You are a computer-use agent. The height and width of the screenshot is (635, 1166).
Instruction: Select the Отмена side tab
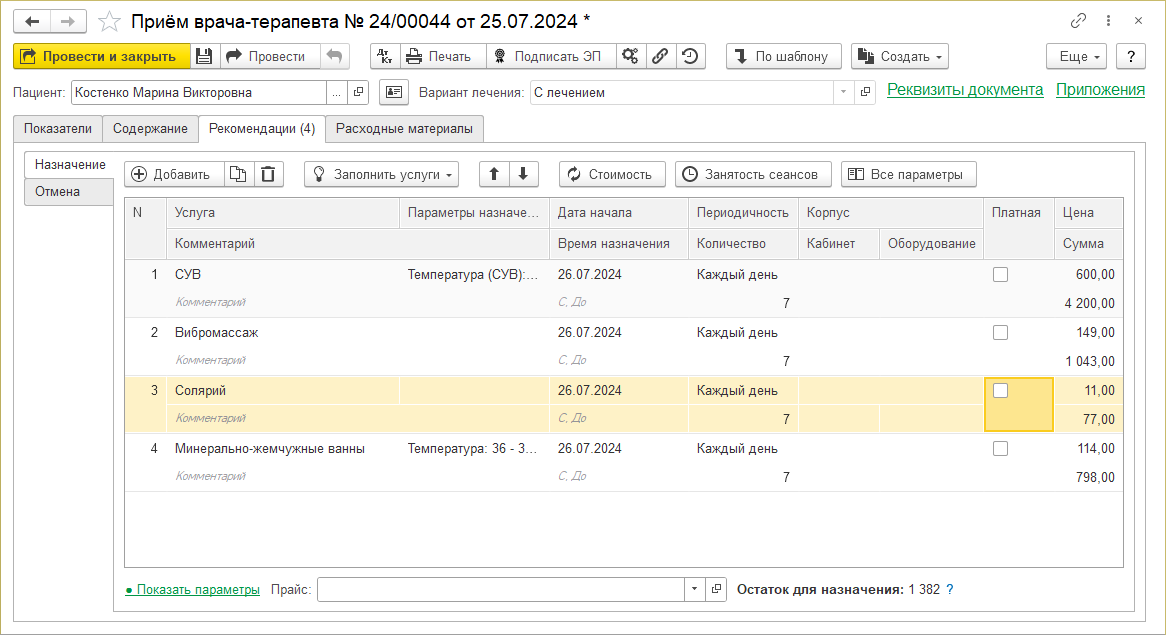[x=57, y=191]
